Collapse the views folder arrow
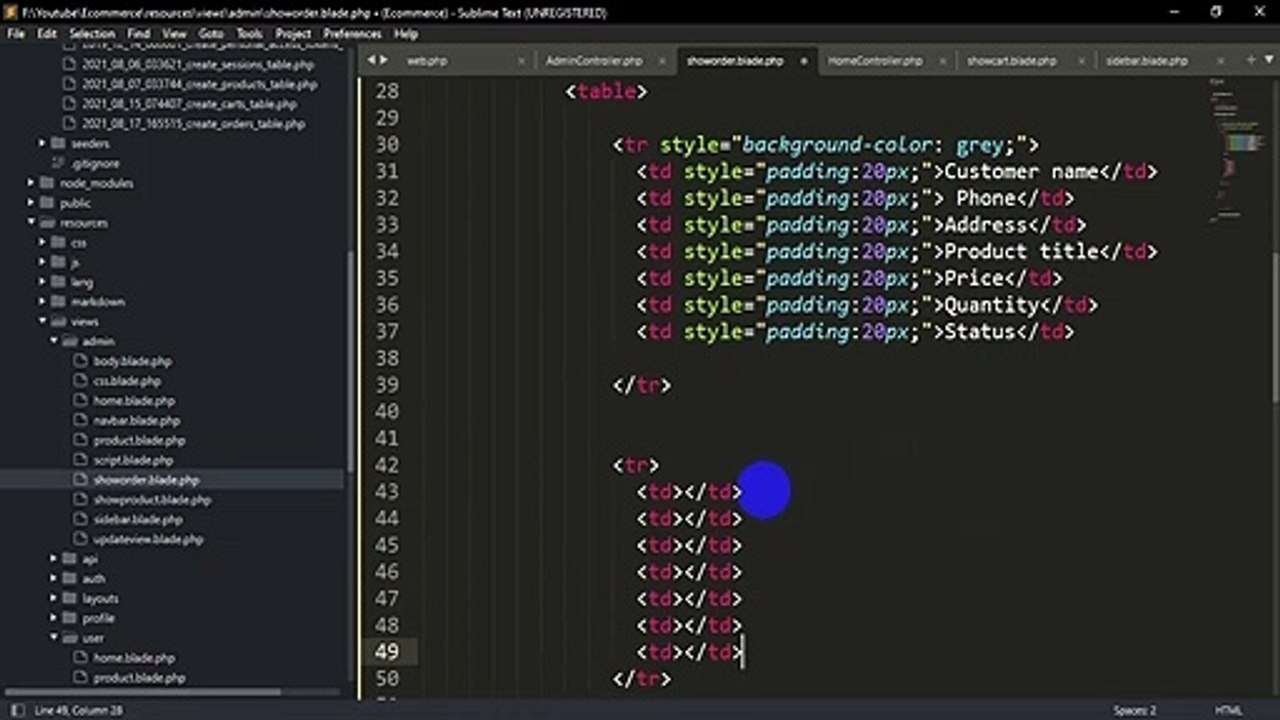The width and height of the screenshot is (1280, 720). tap(42, 322)
